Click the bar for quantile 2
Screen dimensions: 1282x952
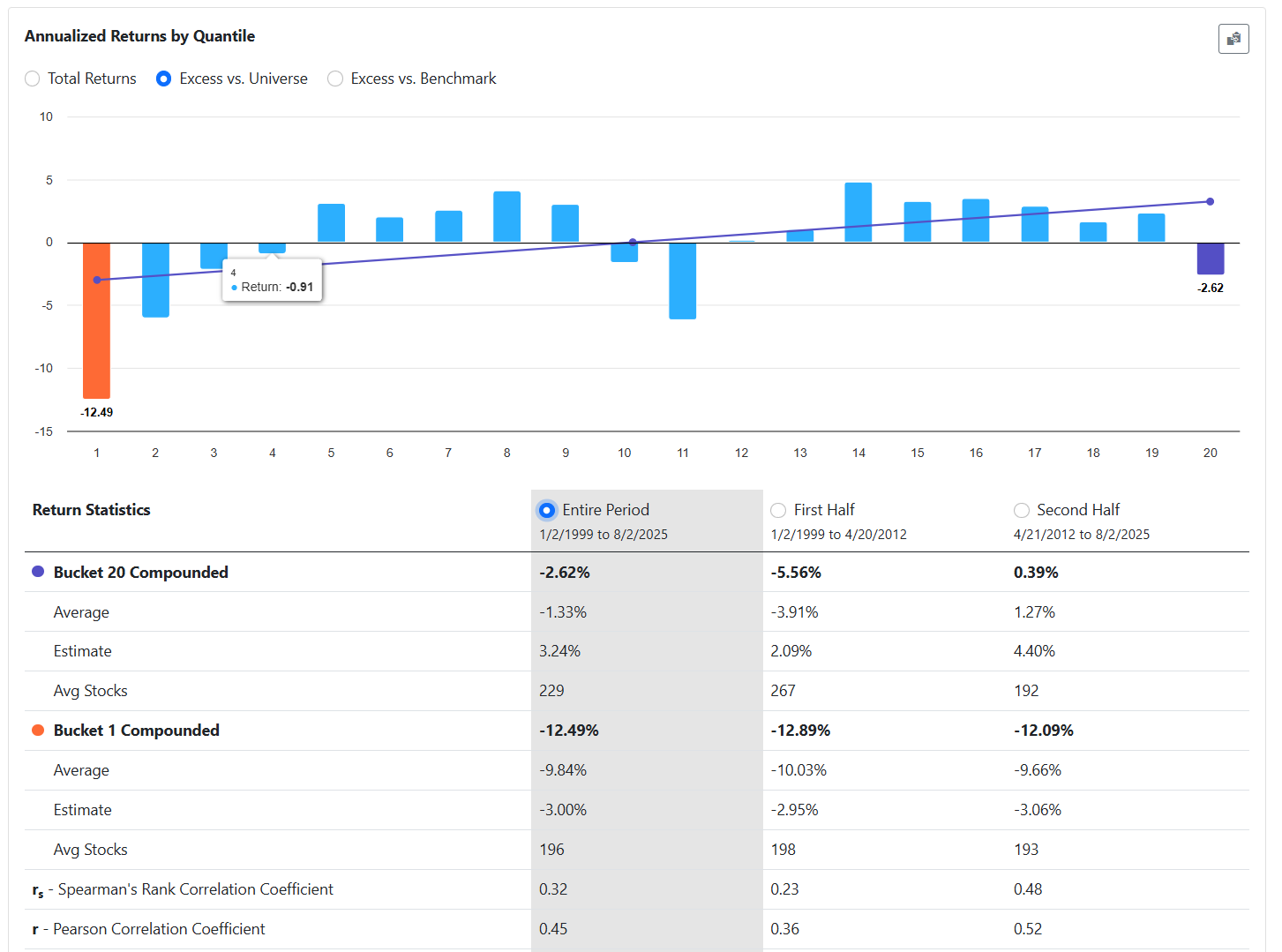click(x=155, y=280)
